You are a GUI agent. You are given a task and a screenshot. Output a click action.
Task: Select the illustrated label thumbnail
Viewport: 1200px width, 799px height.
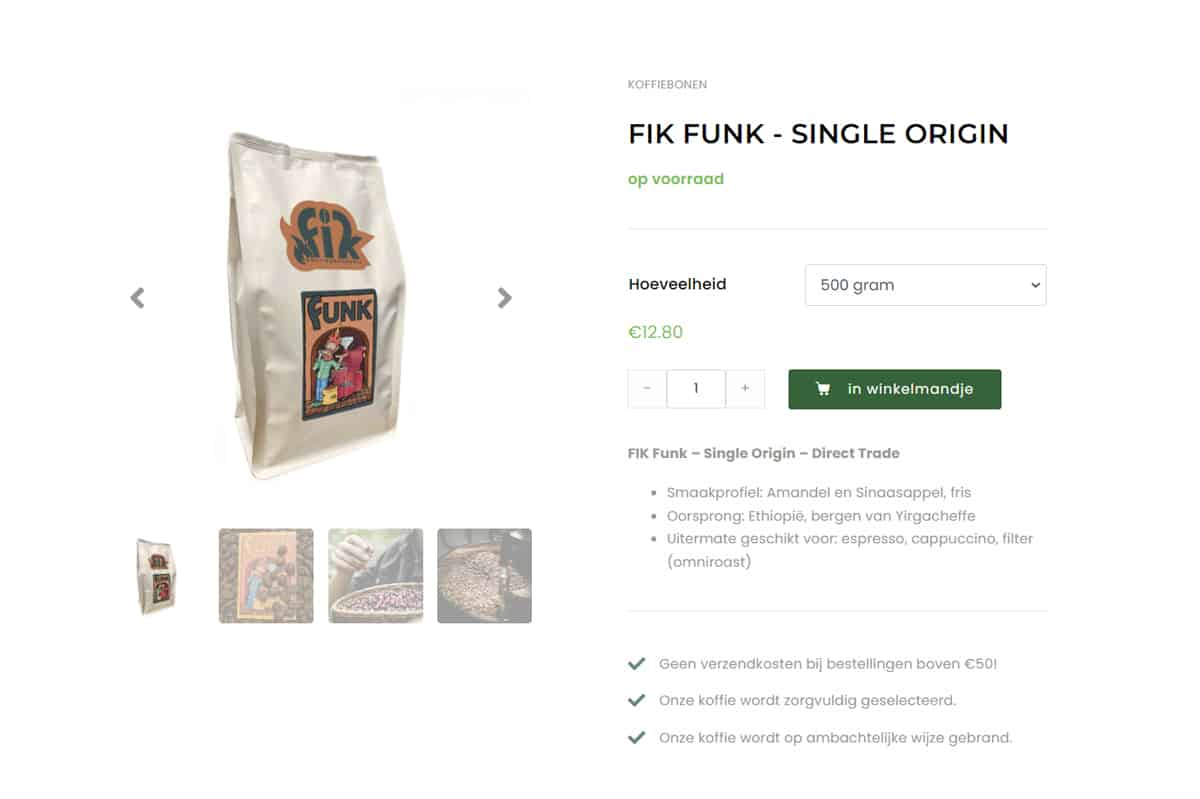[266, 576]
